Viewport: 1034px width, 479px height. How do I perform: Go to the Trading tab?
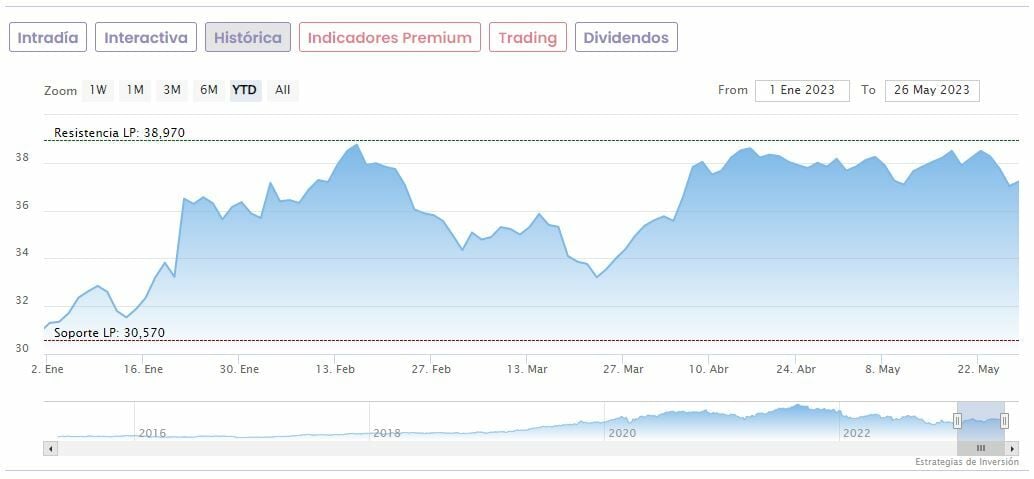(527, 38)
